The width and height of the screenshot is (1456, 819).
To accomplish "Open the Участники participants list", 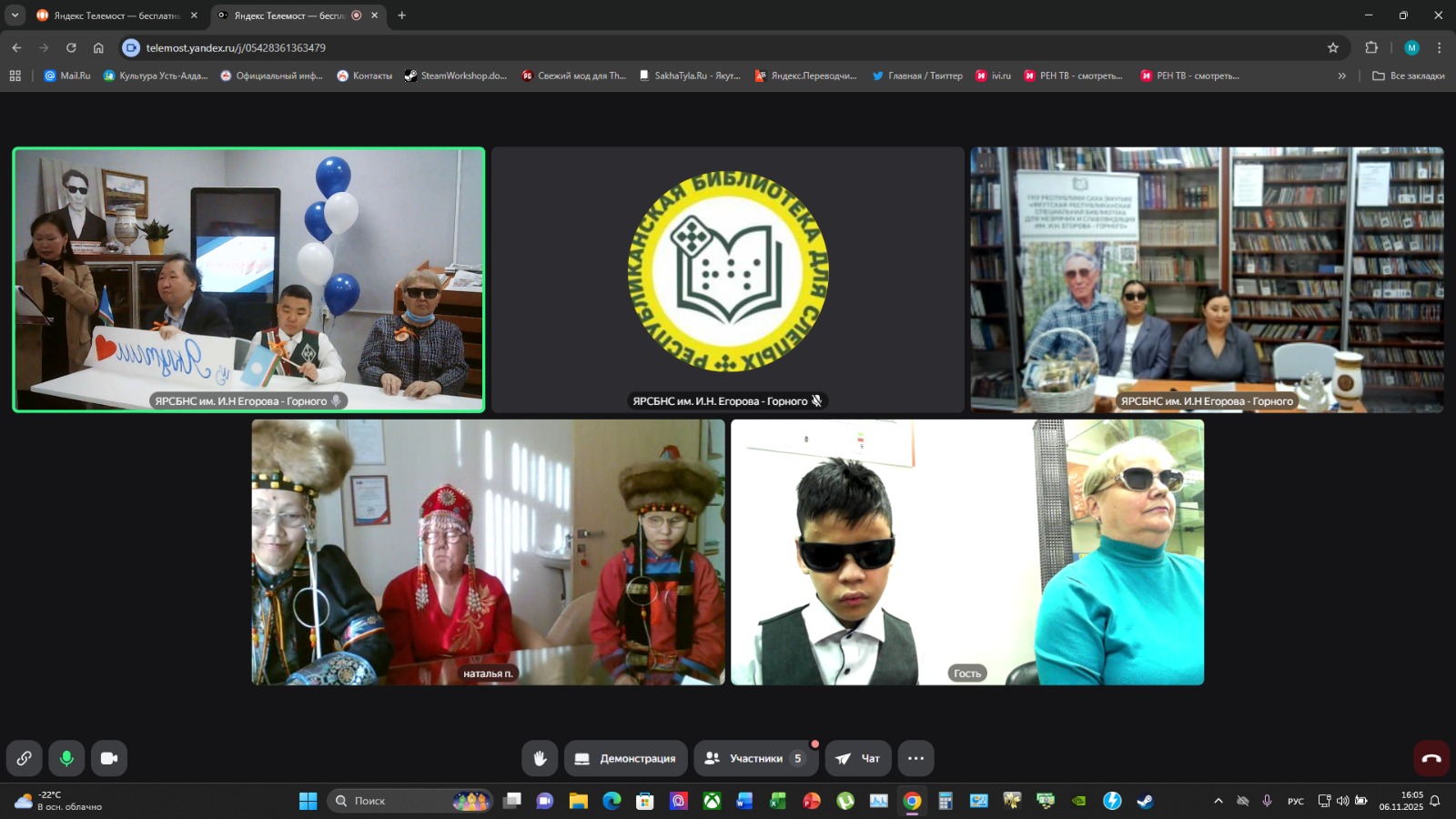I will [x=754, y=758].
